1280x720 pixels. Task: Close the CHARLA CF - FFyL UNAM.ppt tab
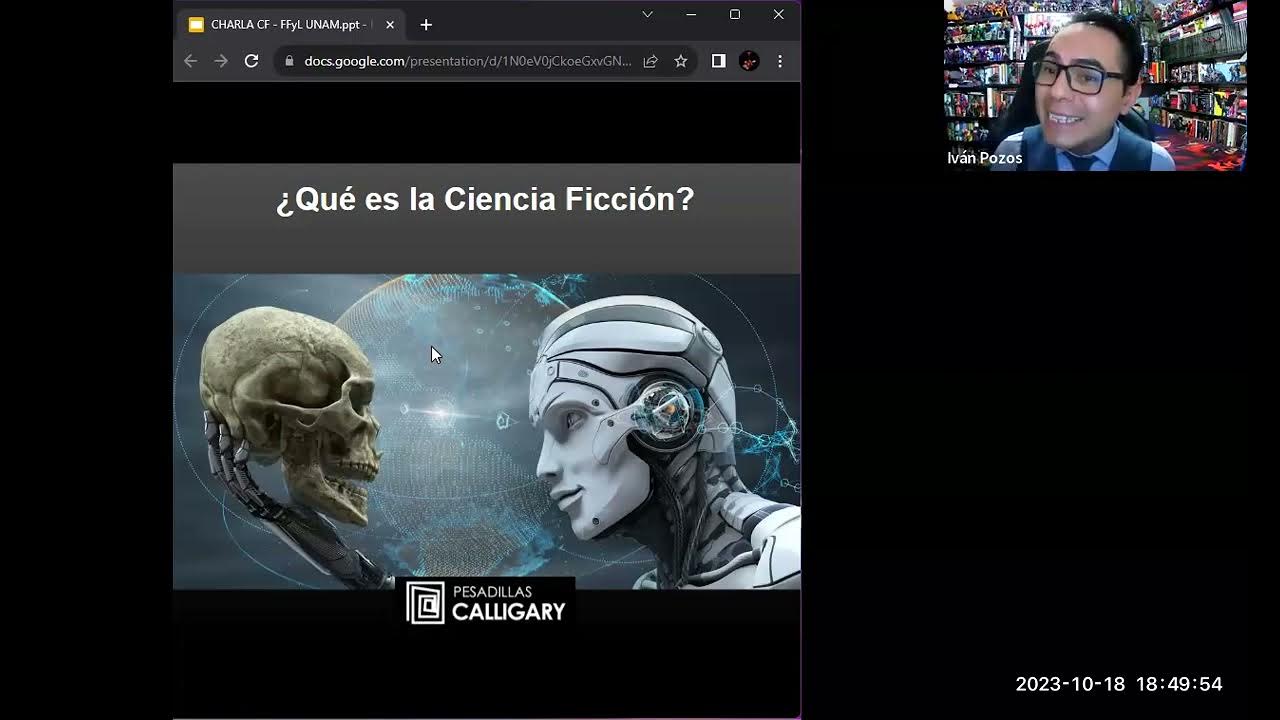pos(390,25)
